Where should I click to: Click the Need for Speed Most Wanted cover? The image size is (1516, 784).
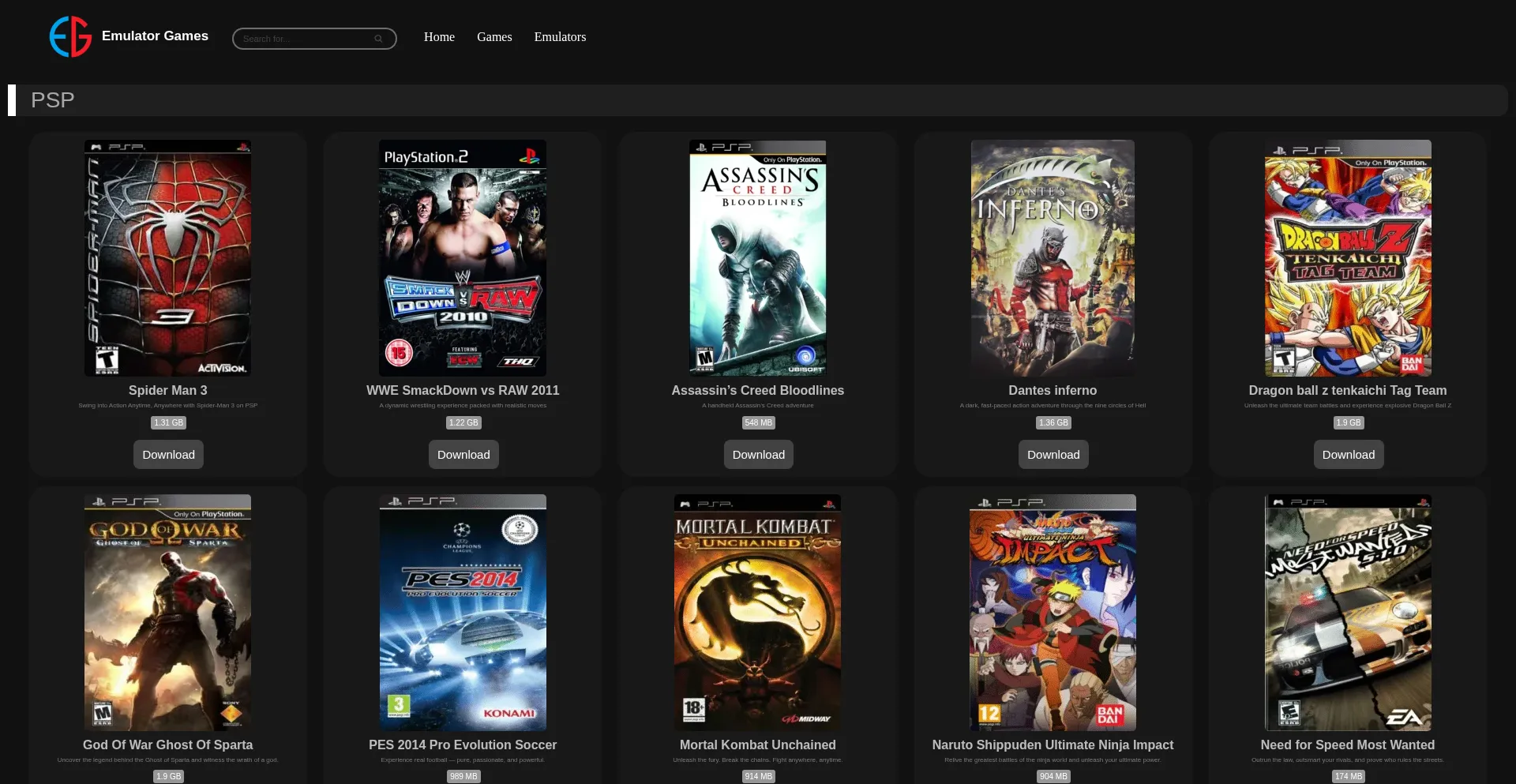pos(1348,613)
